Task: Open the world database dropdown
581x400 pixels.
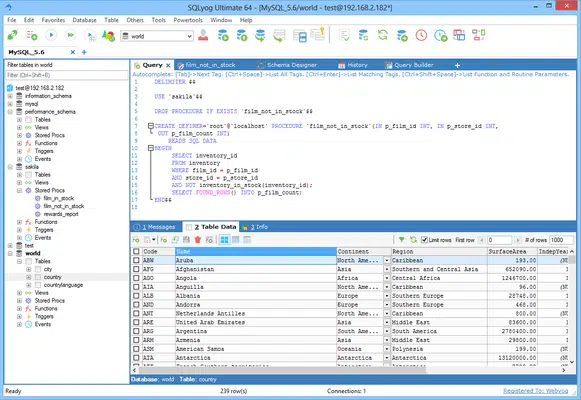Action: (189, 36)
